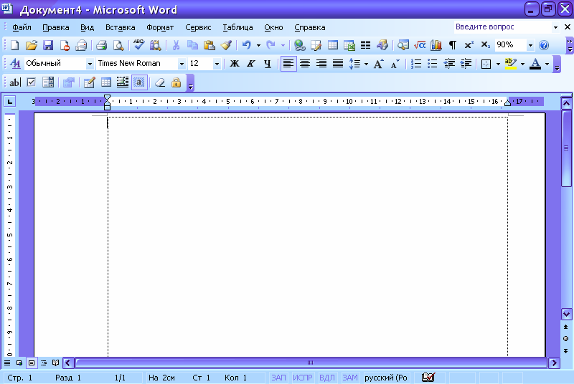Copy selection to clipboard
574x384 pixels.
tap(192, 45)
